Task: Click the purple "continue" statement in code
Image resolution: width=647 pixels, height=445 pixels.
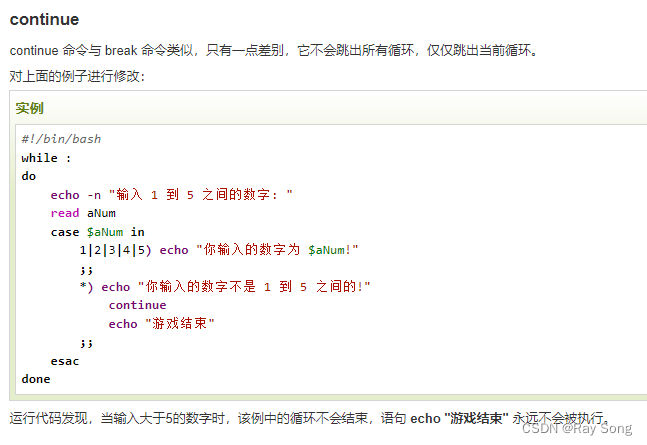Action: (x=137, y=305)
